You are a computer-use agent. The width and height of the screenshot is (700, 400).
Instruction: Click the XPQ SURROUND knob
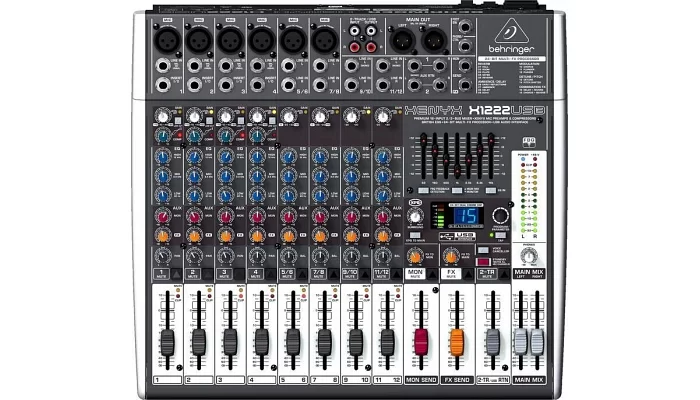coord(416,217)
